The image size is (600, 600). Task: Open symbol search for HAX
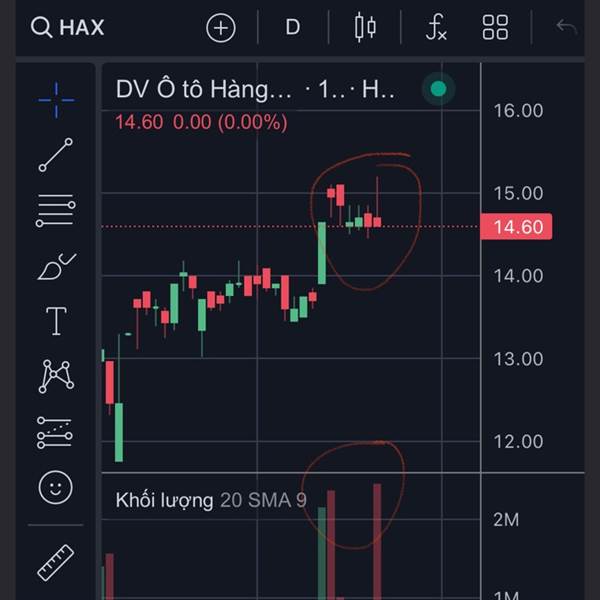[x=67, y=28]
